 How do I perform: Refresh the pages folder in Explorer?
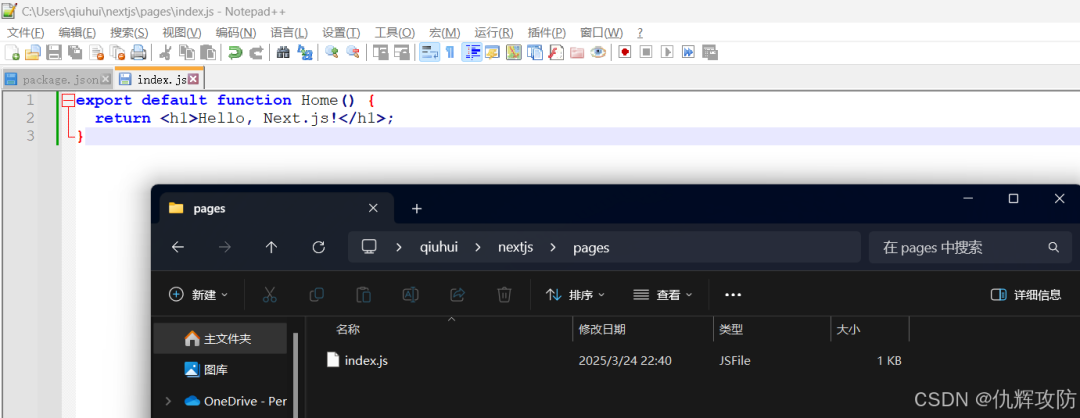click(x=318, y=247)
